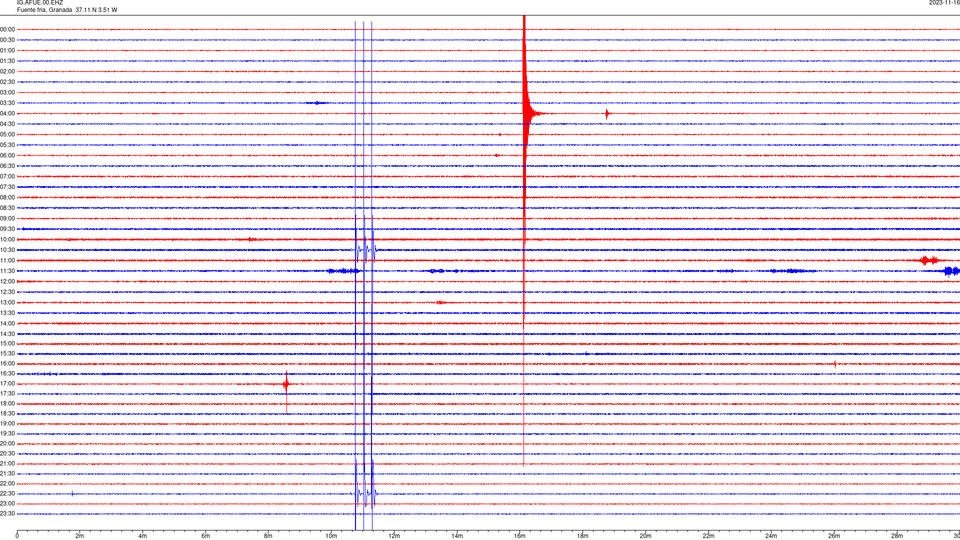Click the 01:00 row label
Viewport: 960px width, 540px height.
click(x=8, y=50)
